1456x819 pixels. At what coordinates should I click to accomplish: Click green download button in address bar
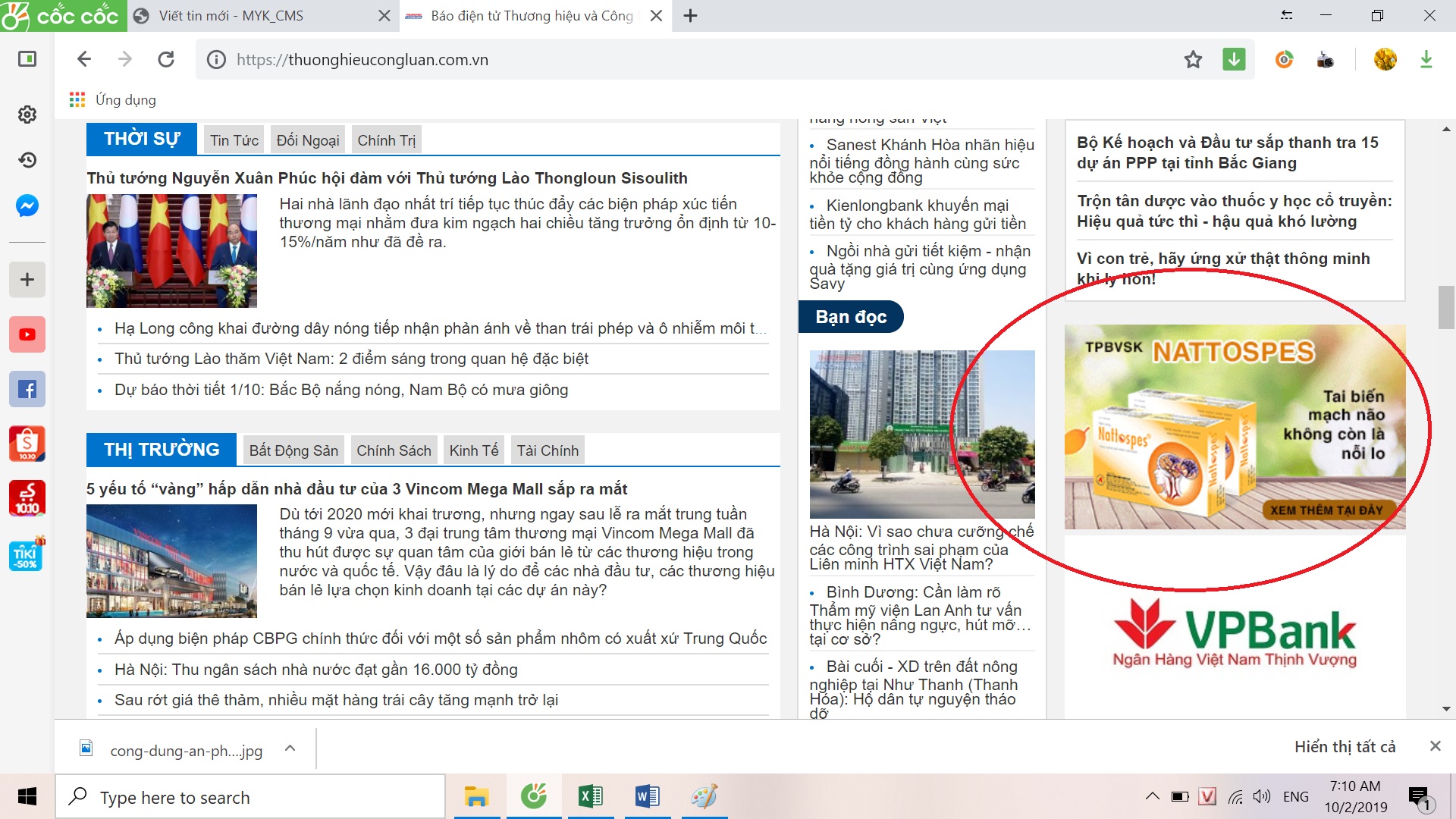[1234, 60]
